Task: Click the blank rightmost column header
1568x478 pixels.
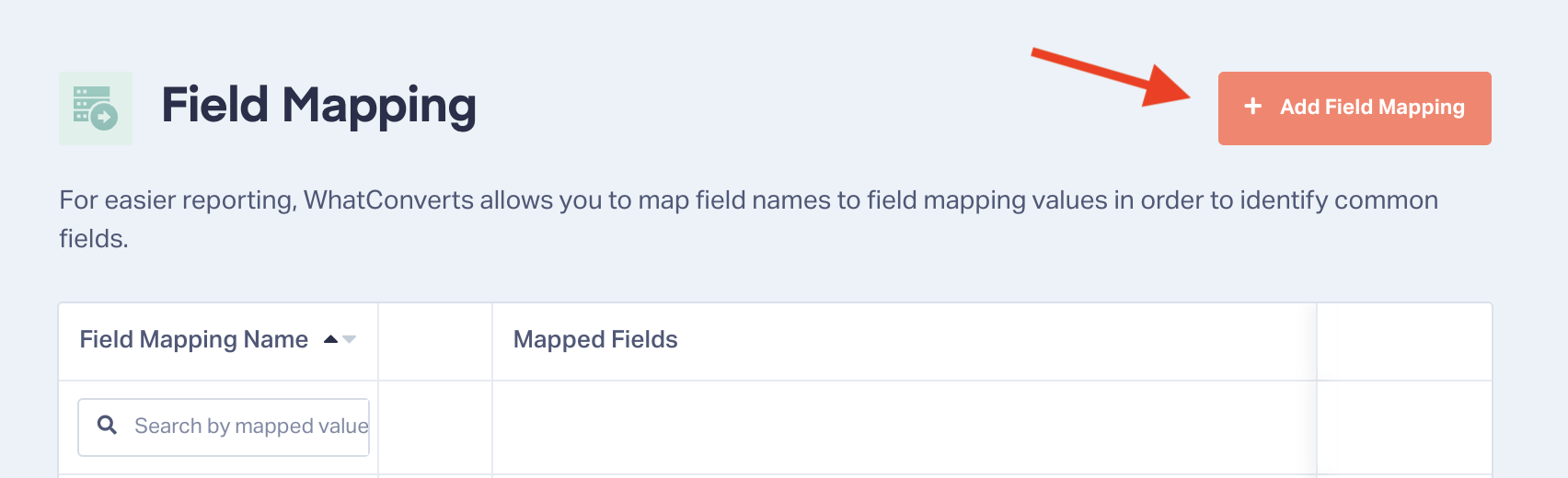Action: 1404,342
